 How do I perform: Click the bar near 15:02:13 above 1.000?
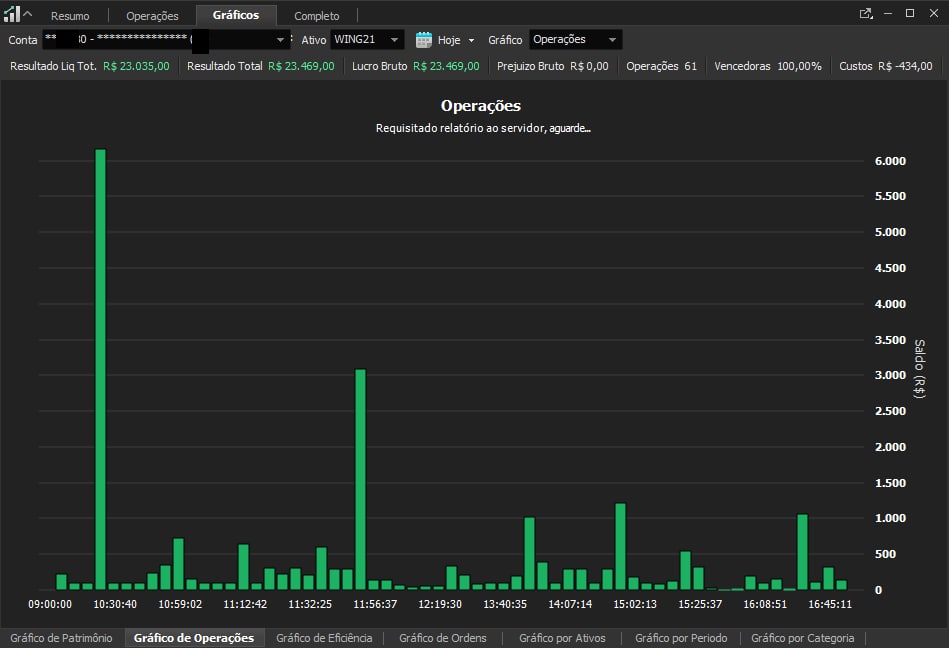620,546
